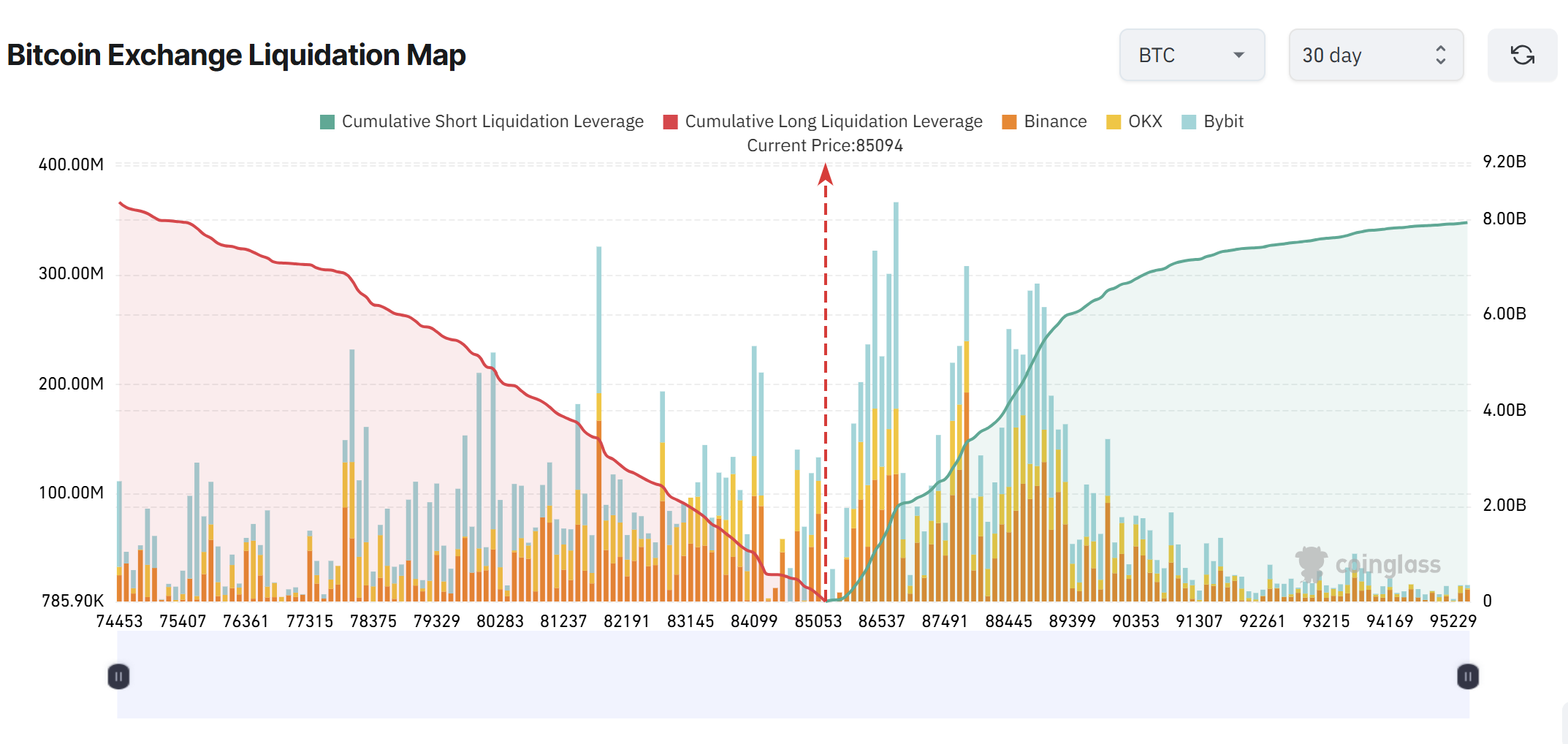Click the green Cumulative Short legend swatch
The image size is (1568, 744).
[327, 122]
